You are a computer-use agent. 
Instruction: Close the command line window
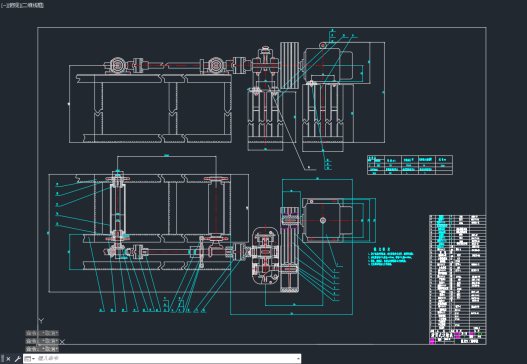click(8, 359)
